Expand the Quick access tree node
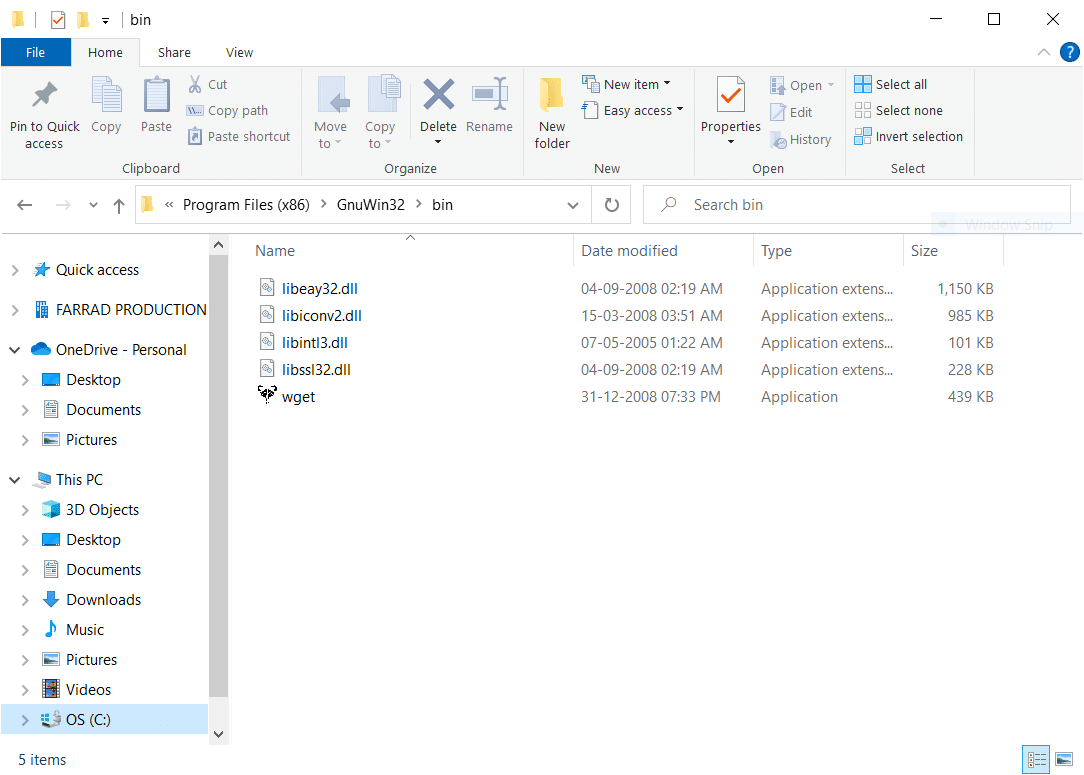 tap(15, 270)
